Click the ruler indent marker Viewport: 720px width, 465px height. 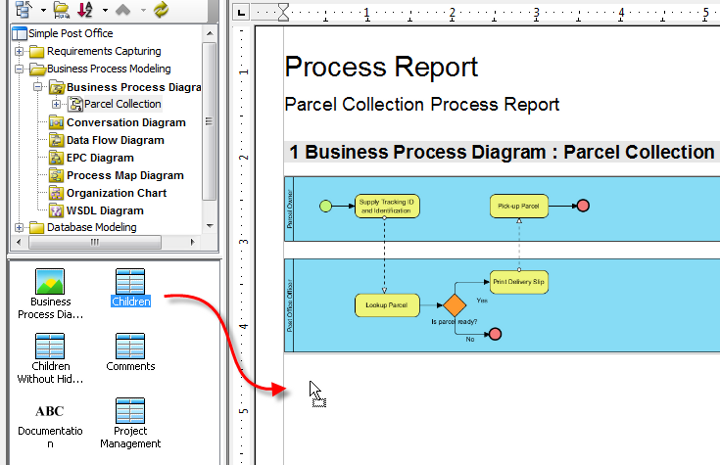283,12
